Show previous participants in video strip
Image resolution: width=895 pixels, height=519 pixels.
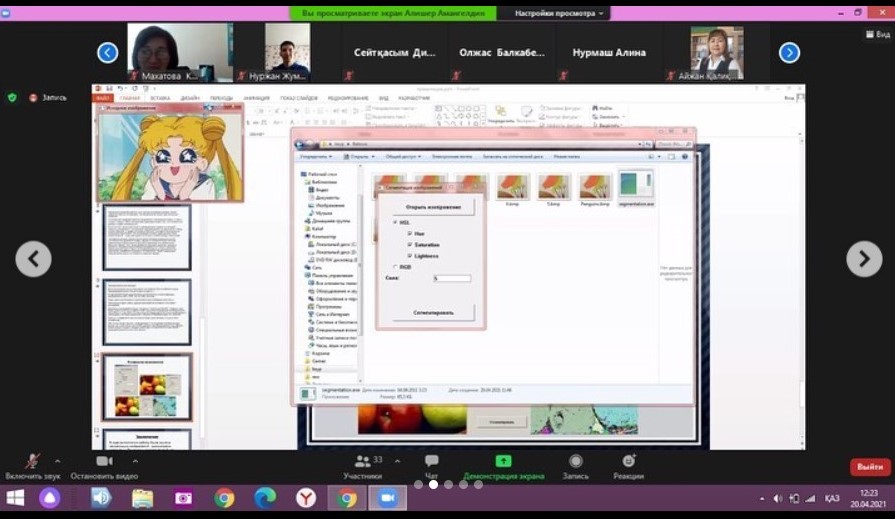pos(107,53)
